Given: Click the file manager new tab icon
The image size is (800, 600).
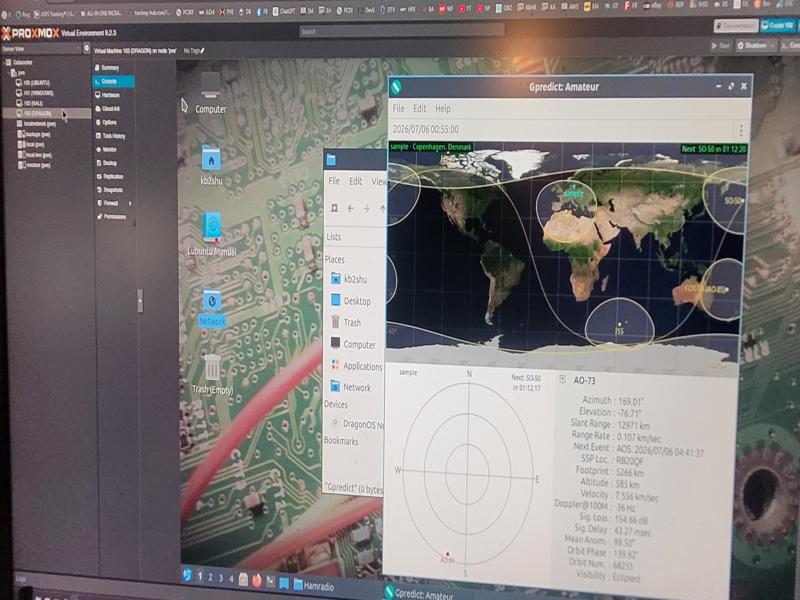Looking at the screenshot, I should [x=334, y=208].
